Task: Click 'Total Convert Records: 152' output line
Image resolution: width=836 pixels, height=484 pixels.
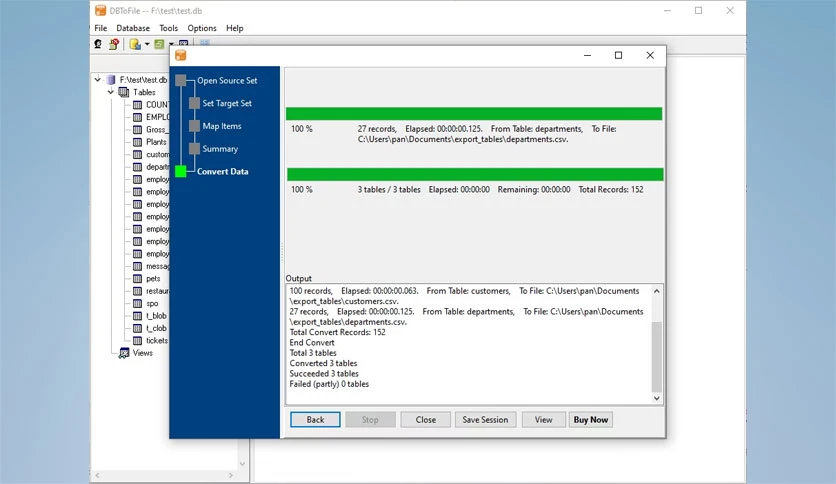Action: 337,332
